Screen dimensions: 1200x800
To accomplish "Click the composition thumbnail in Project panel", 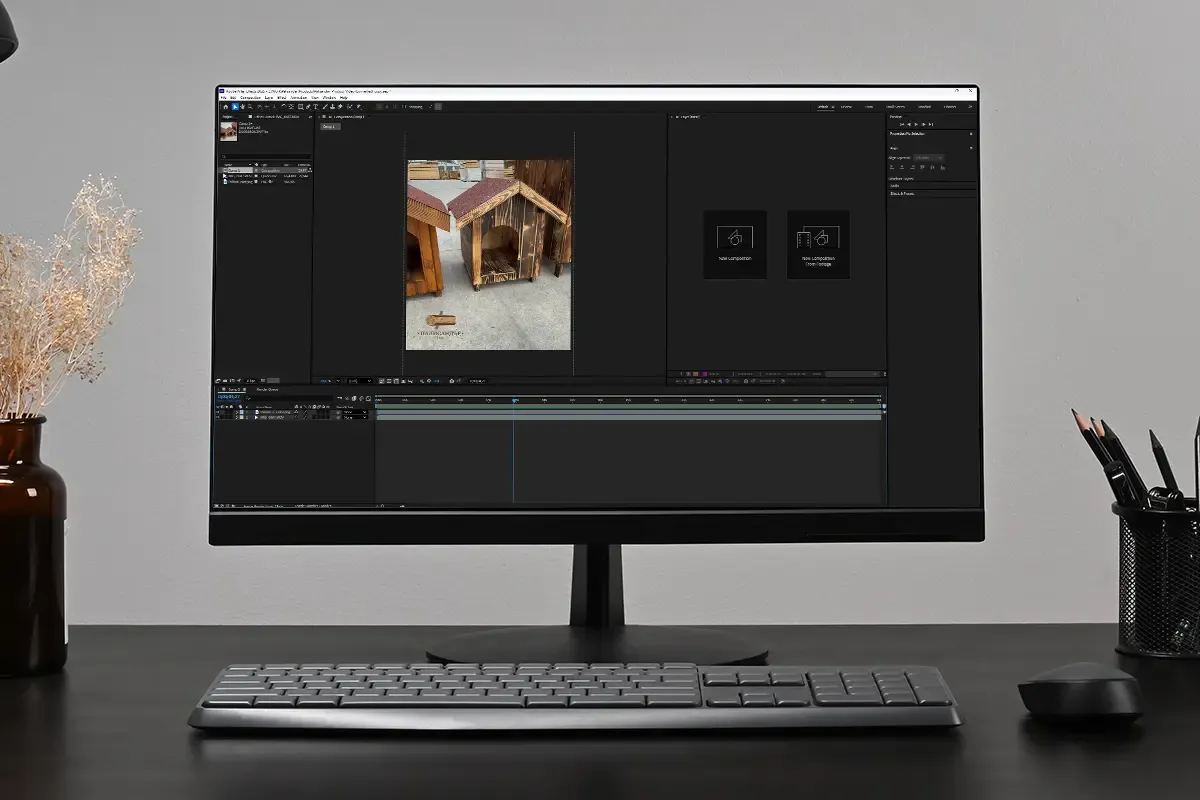I will (228, 131).
